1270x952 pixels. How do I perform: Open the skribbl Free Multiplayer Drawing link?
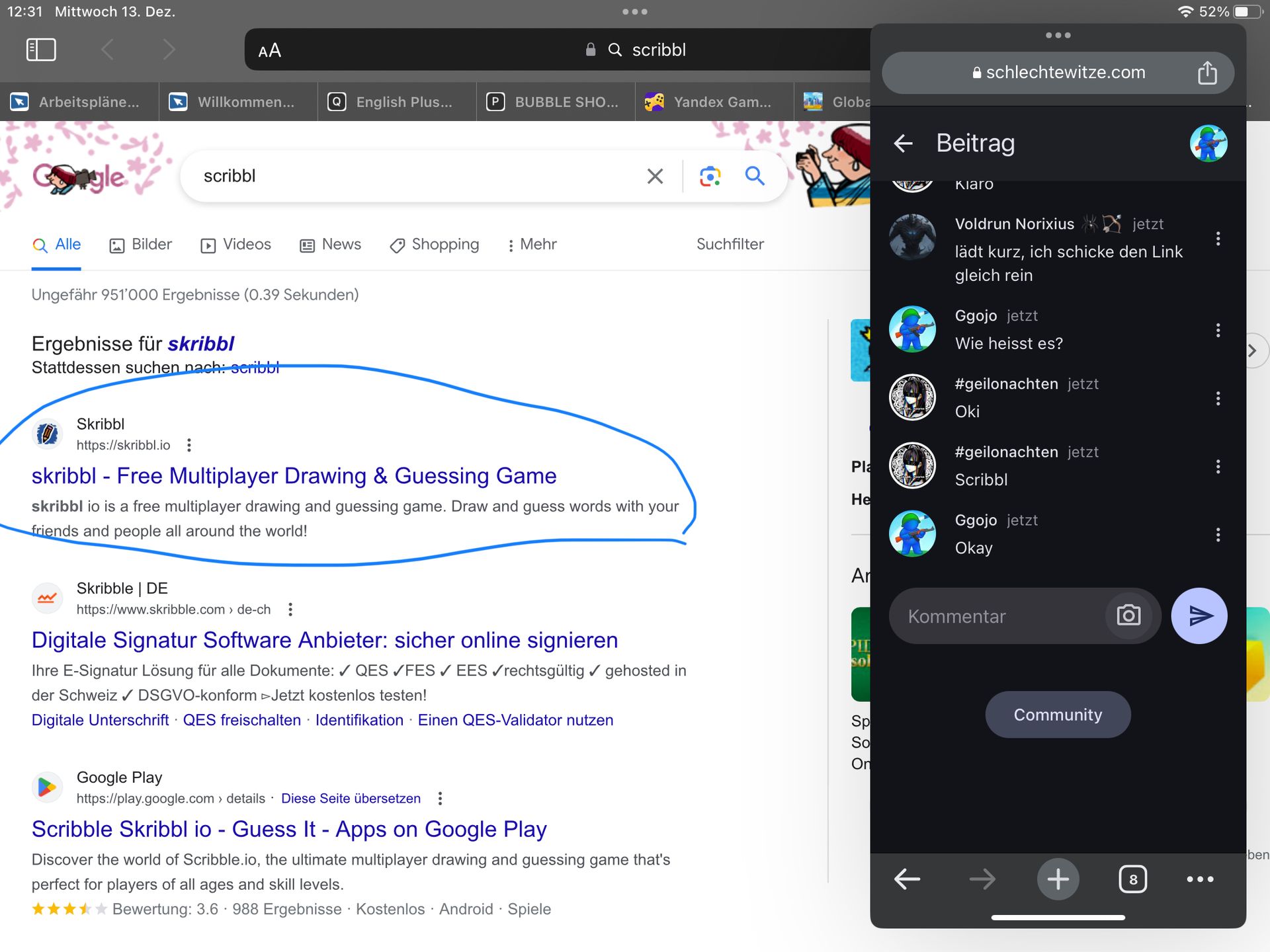294,476
